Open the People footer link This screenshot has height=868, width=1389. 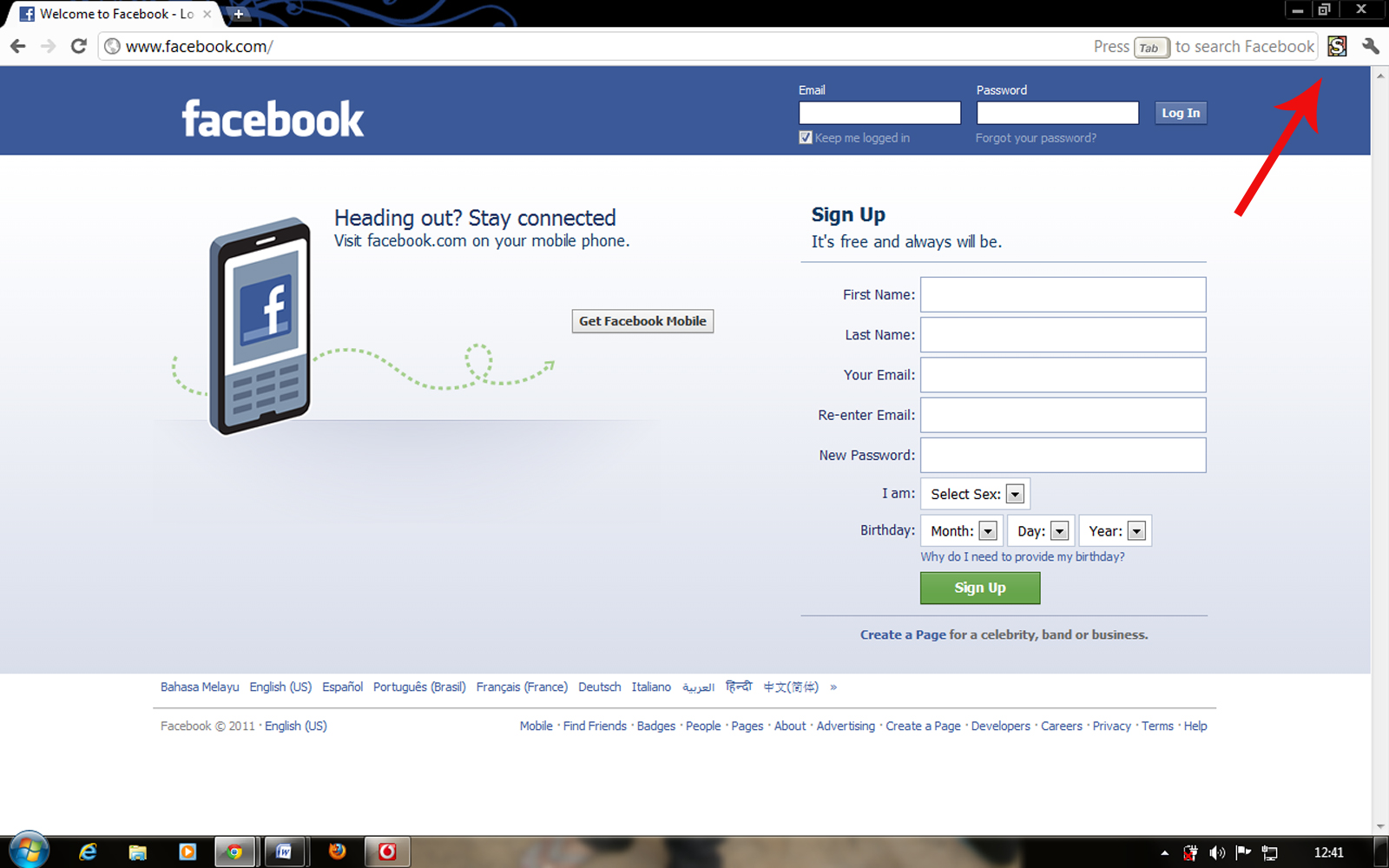[x=703, y=726]
